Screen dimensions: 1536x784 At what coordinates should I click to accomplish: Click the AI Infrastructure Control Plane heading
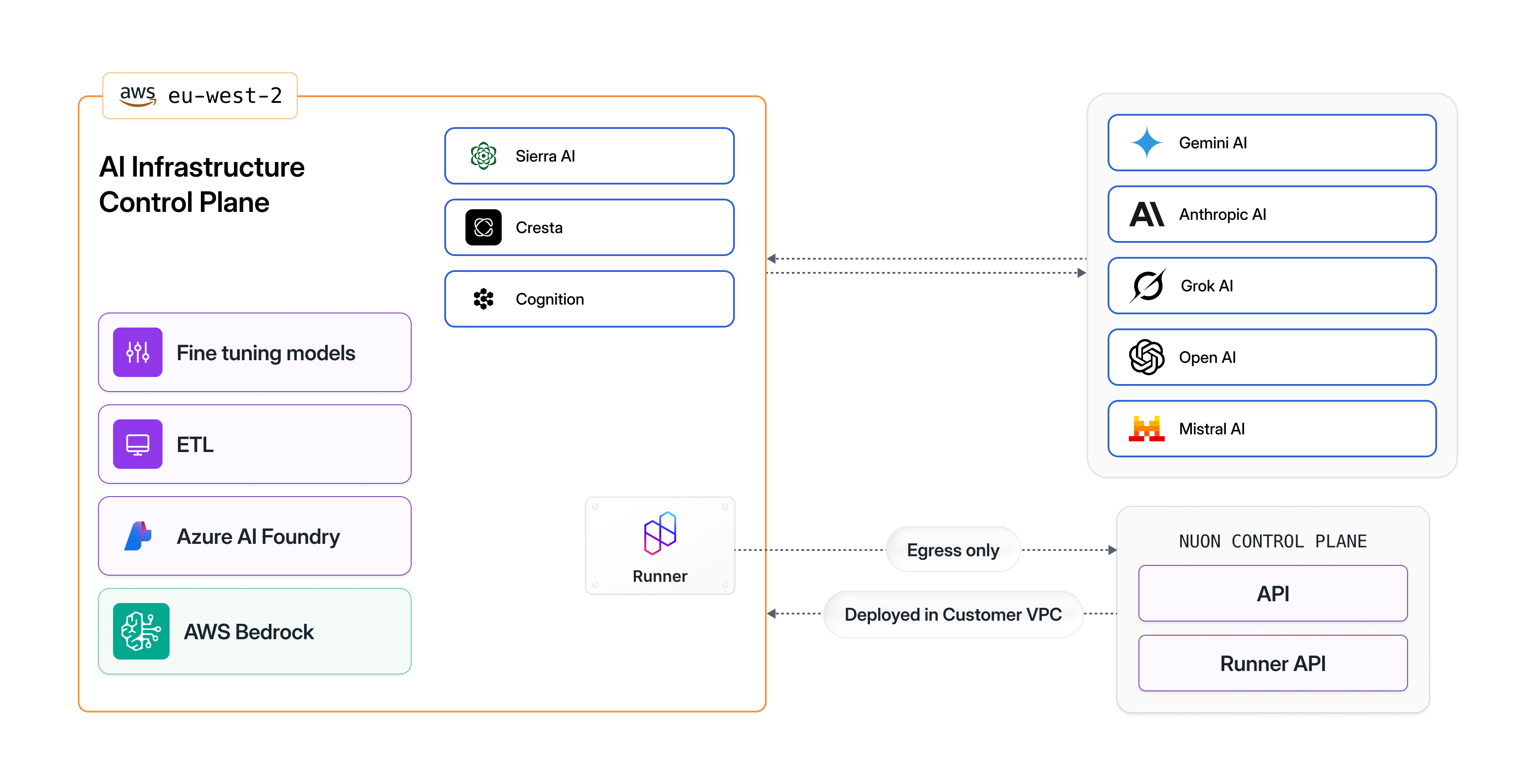pyautogui.click(x=201, y=184)
